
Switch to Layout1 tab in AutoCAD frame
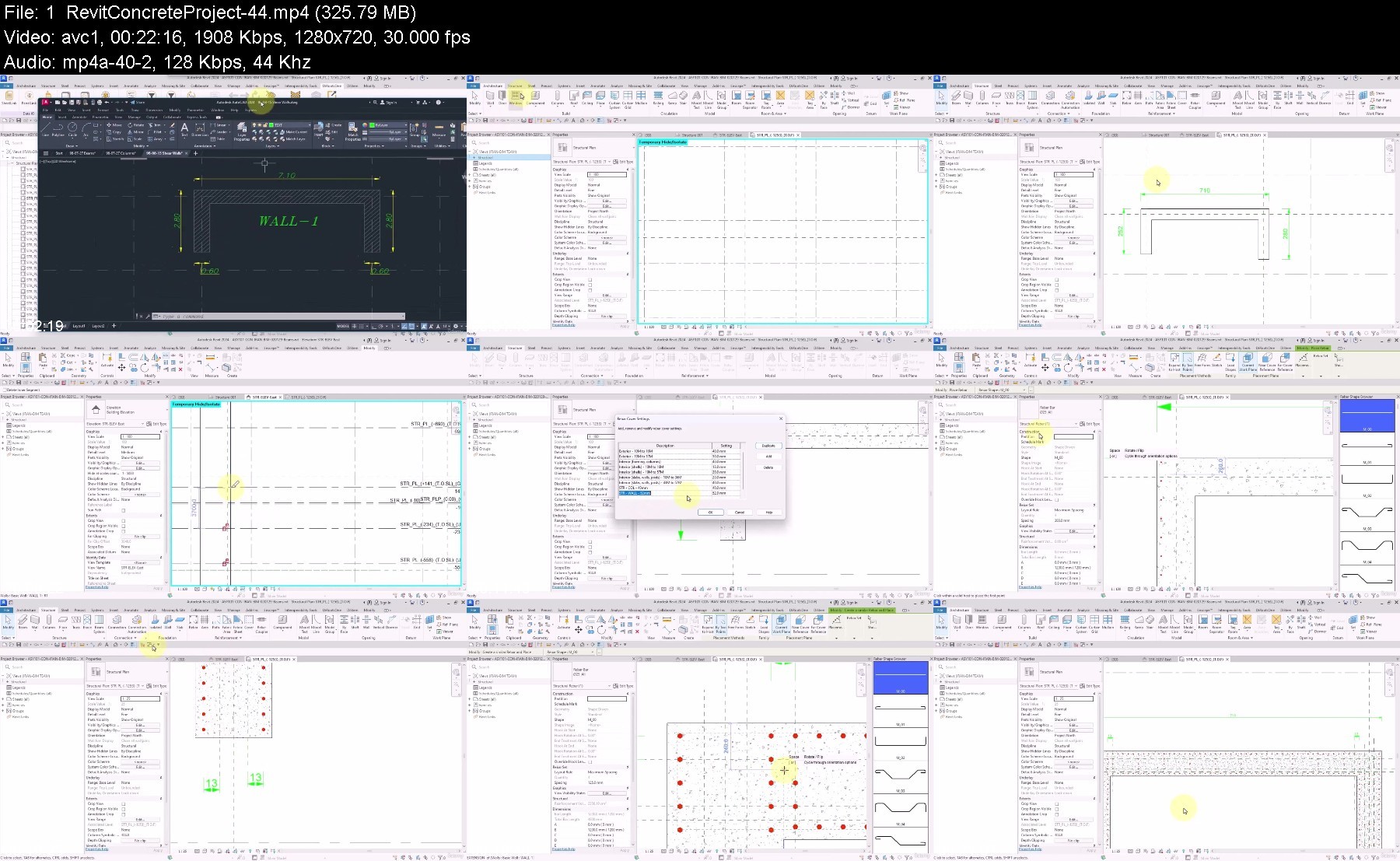click(79, 326)
